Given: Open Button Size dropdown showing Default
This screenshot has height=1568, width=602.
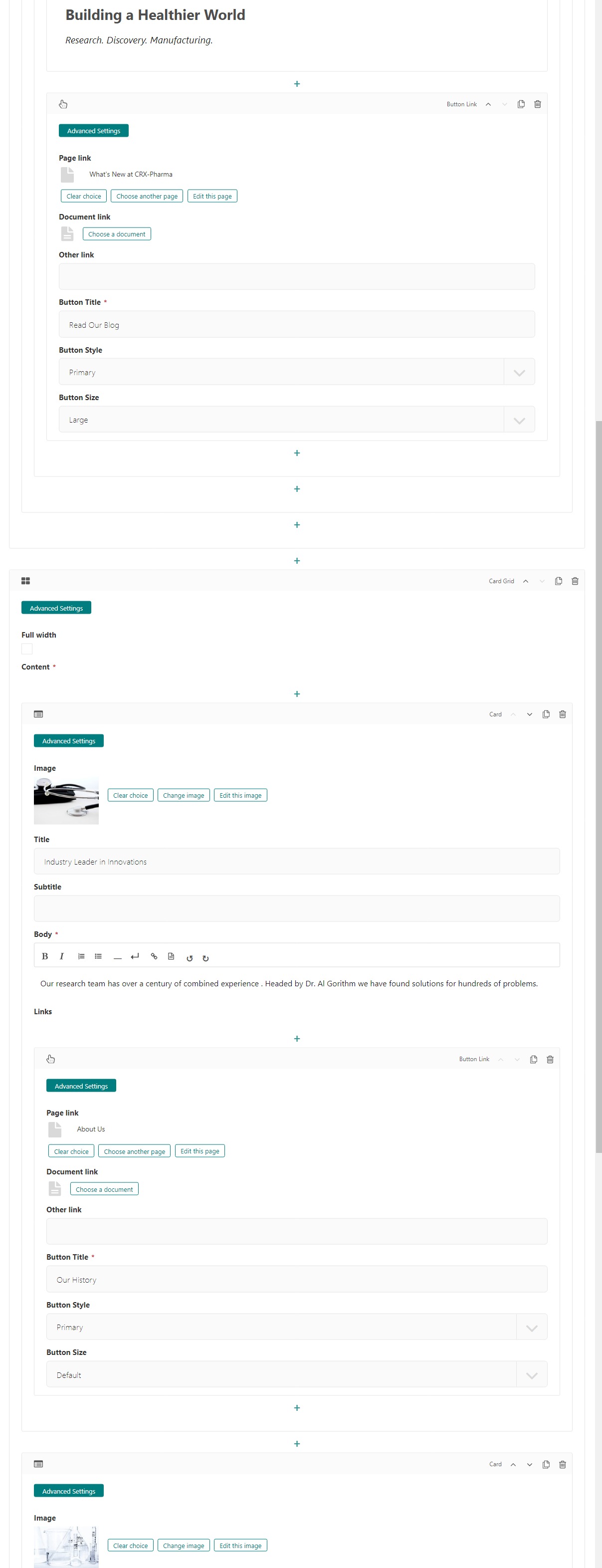Looking at the screenshot, I should (296, 1374).
